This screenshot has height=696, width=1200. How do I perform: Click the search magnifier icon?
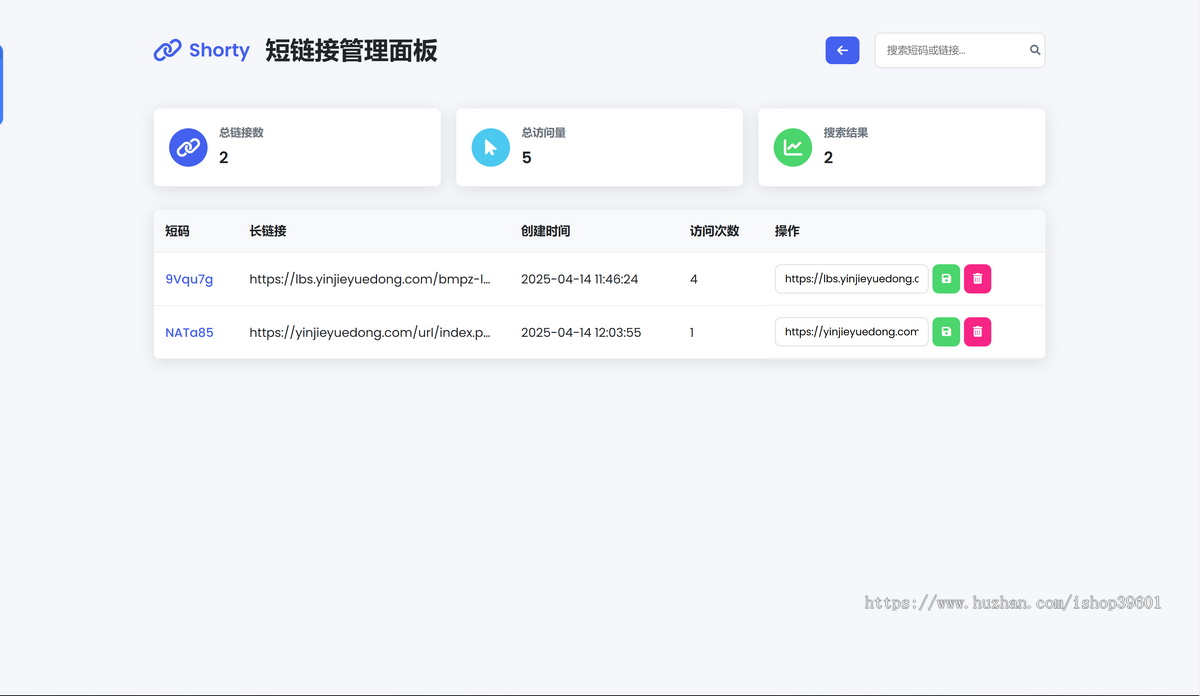click(x=1035, y=50)
